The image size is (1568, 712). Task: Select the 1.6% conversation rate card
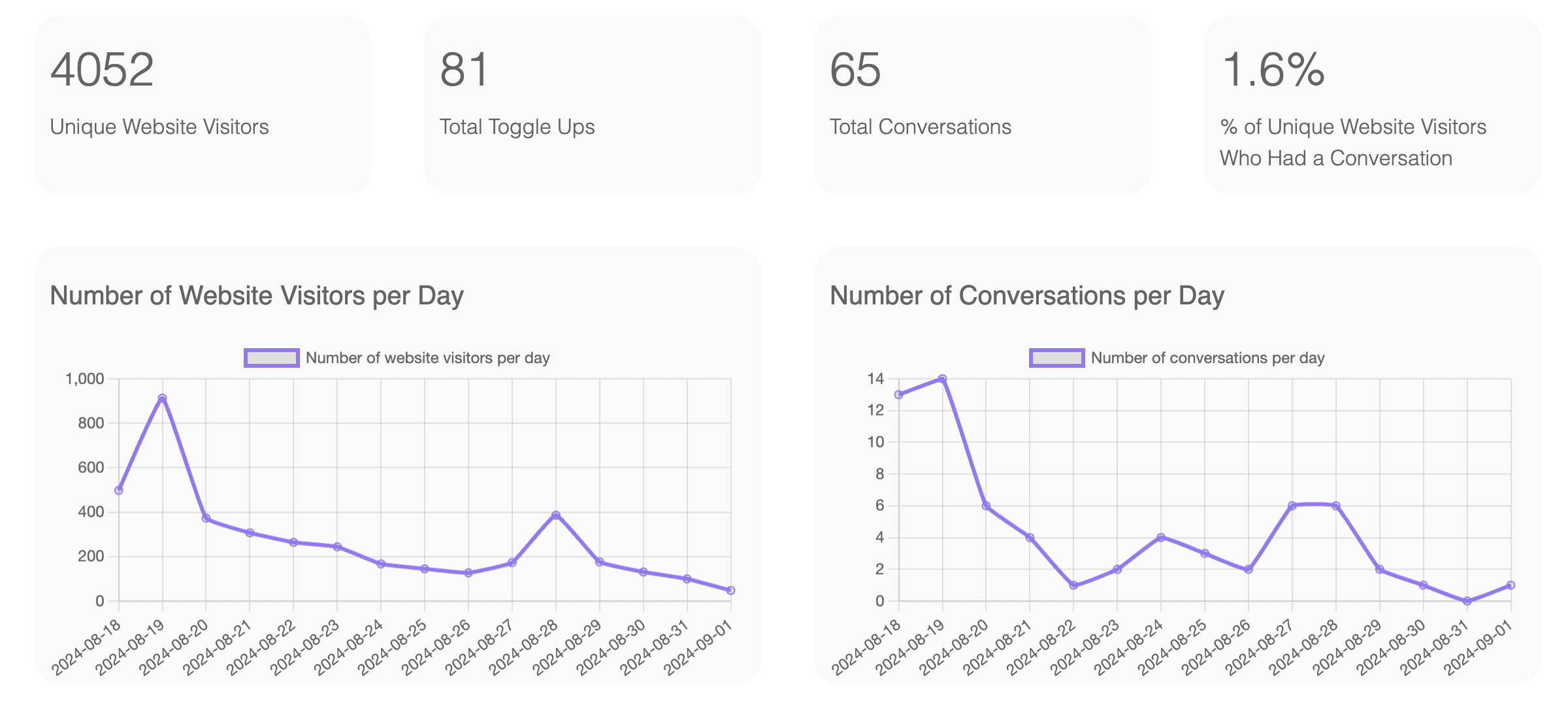1372,105
